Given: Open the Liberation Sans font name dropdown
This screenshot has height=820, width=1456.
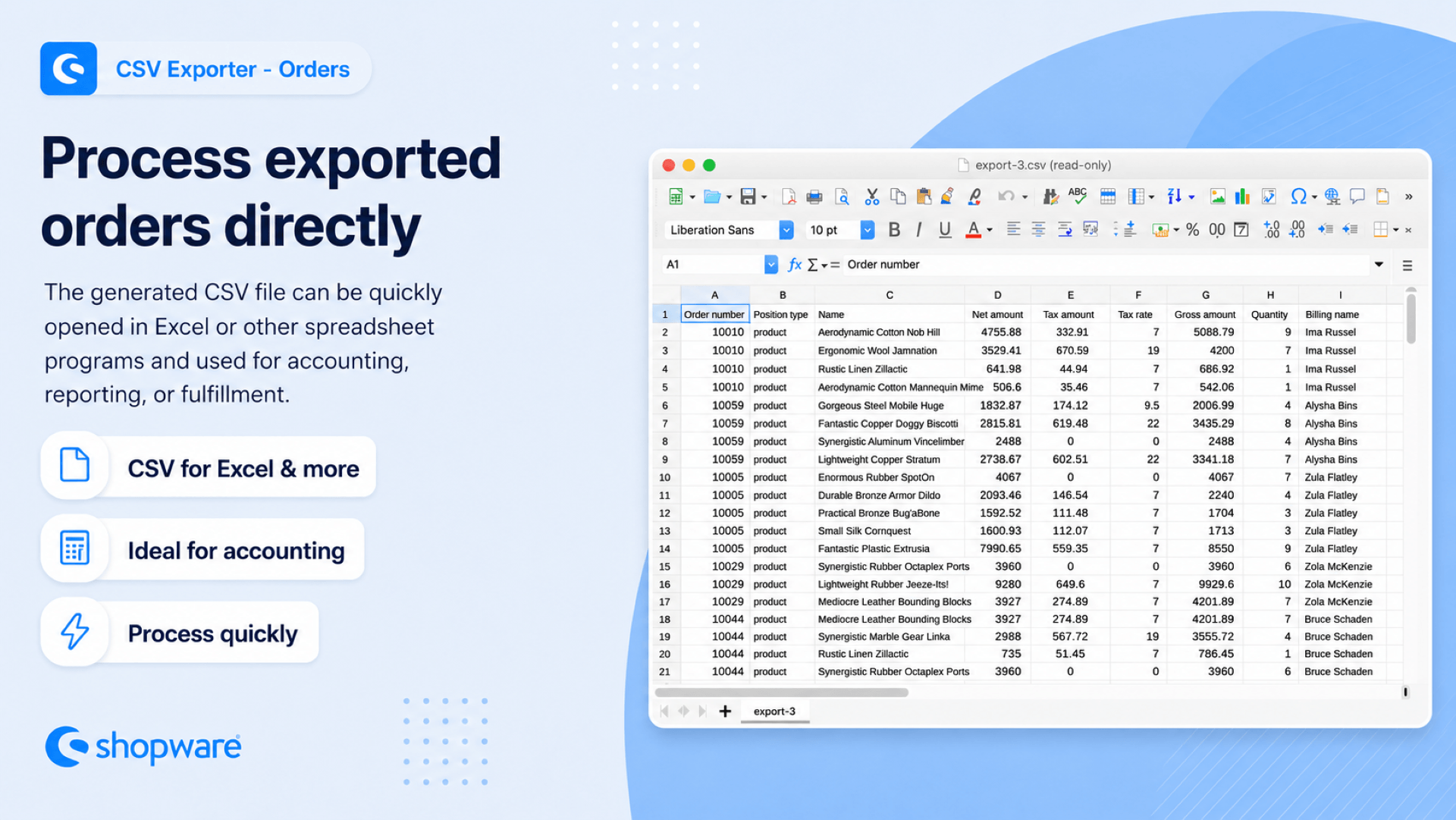Looking at the screenshot, I should (786, 230).
